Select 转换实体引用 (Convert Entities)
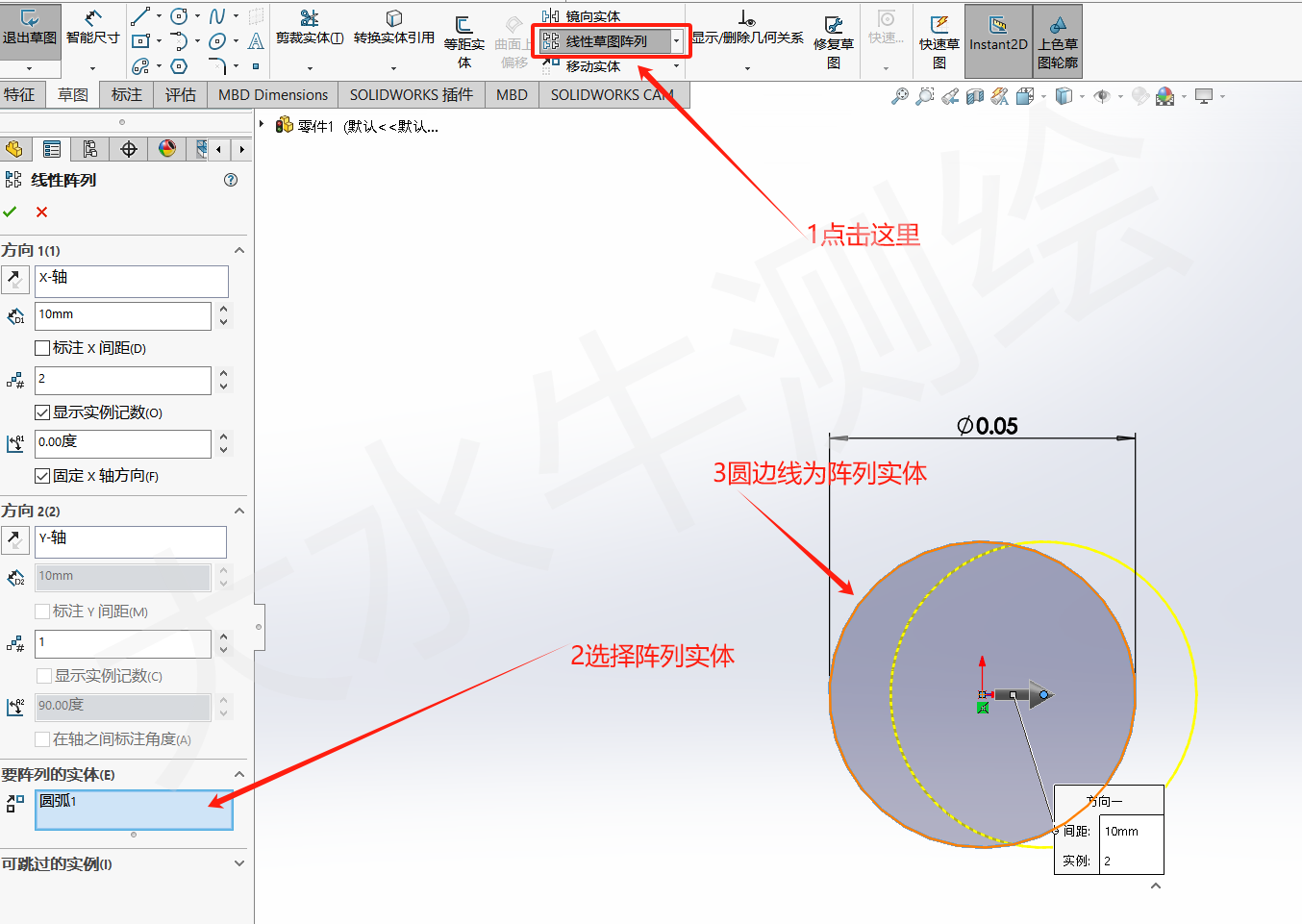Screen dimensions: 1302x924 click(x=394, y=35)
